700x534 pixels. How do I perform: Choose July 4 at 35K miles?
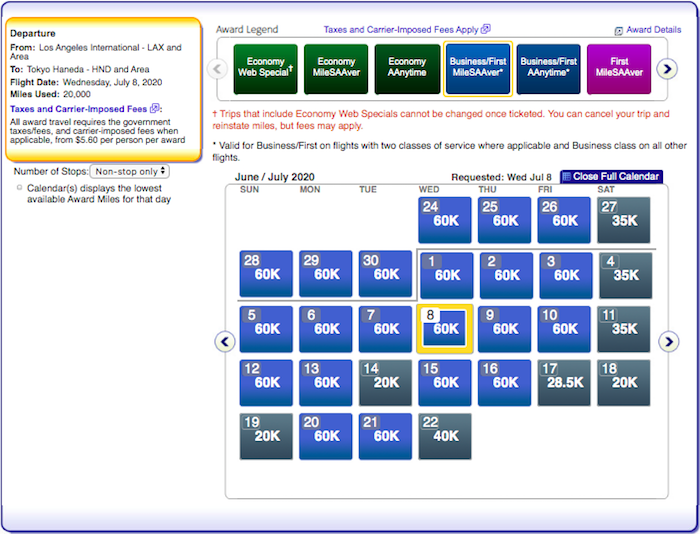click(625, 275)
